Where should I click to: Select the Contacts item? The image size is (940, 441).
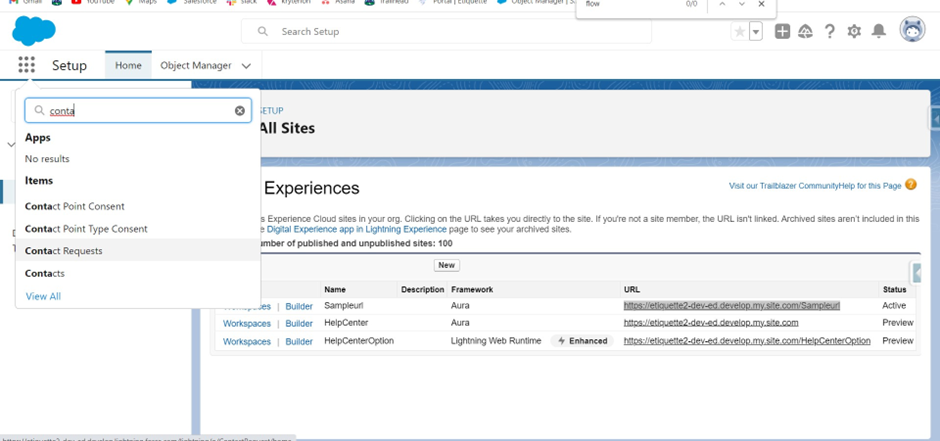[138, 273]
